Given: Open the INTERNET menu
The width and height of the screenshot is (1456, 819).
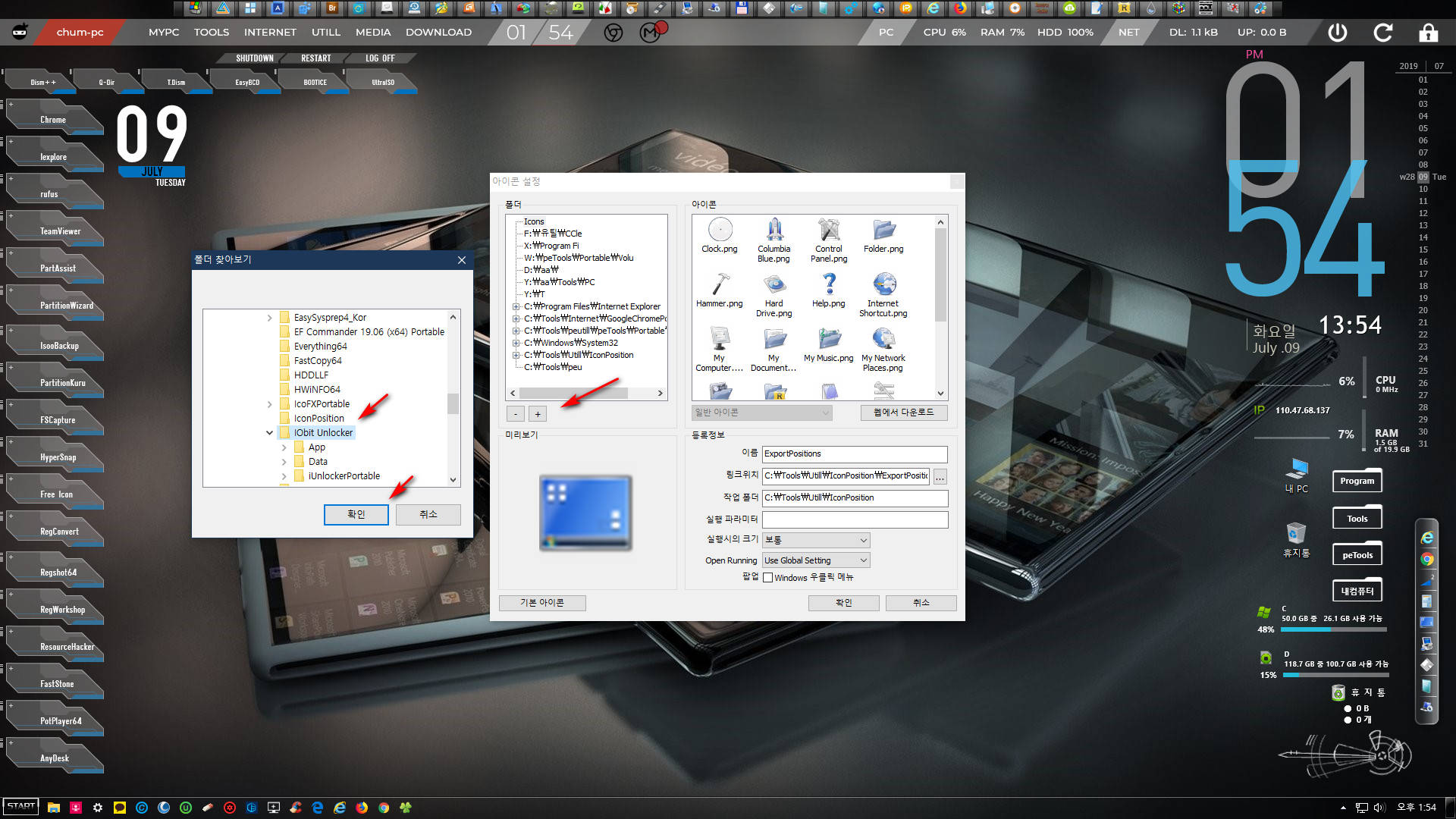Looking at the screenshot, I should click(x=270, y=33).
